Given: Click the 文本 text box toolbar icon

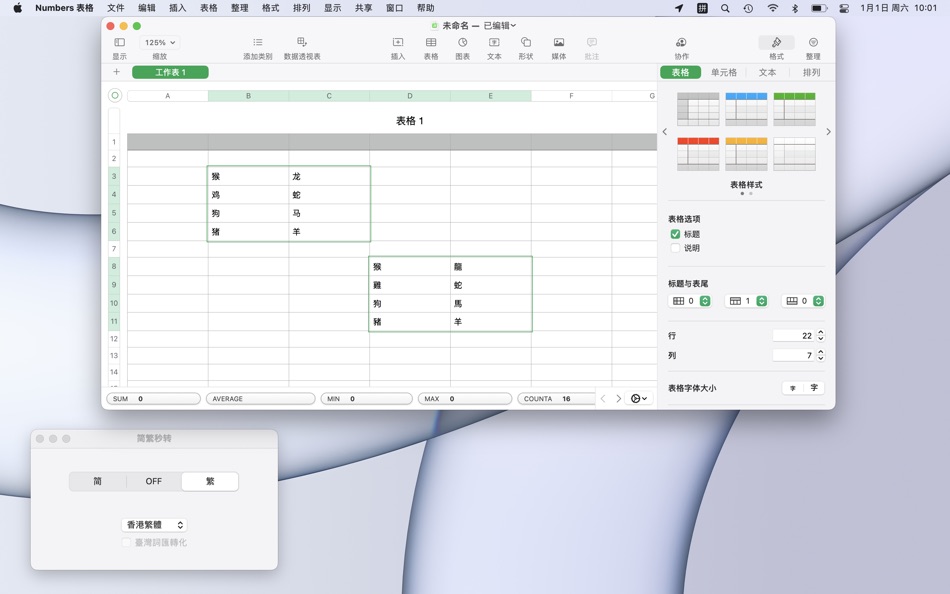Looking at the screenshot, I should pos(494,42).
